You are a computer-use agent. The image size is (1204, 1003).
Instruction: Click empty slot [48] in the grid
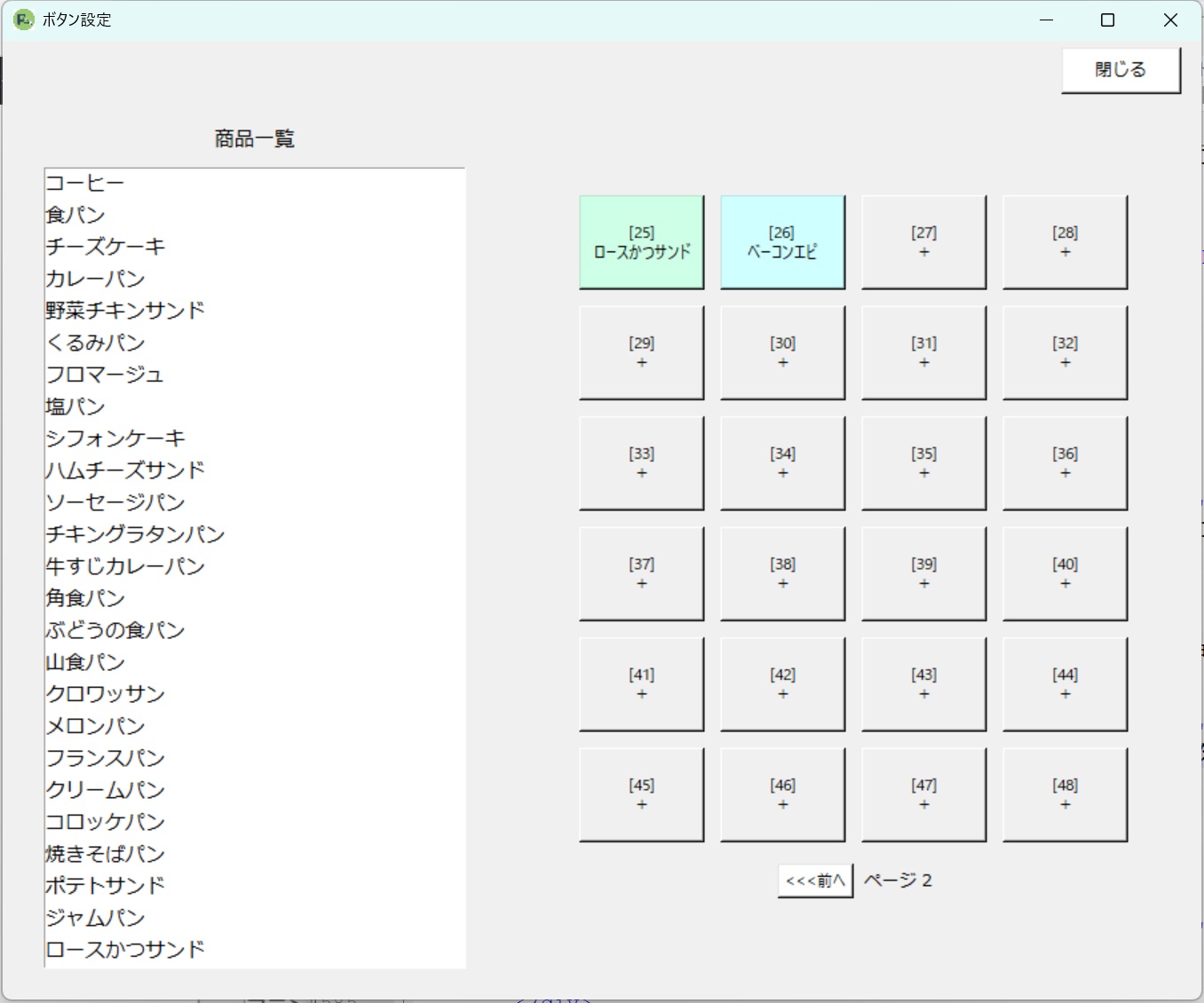point(1065,794)
